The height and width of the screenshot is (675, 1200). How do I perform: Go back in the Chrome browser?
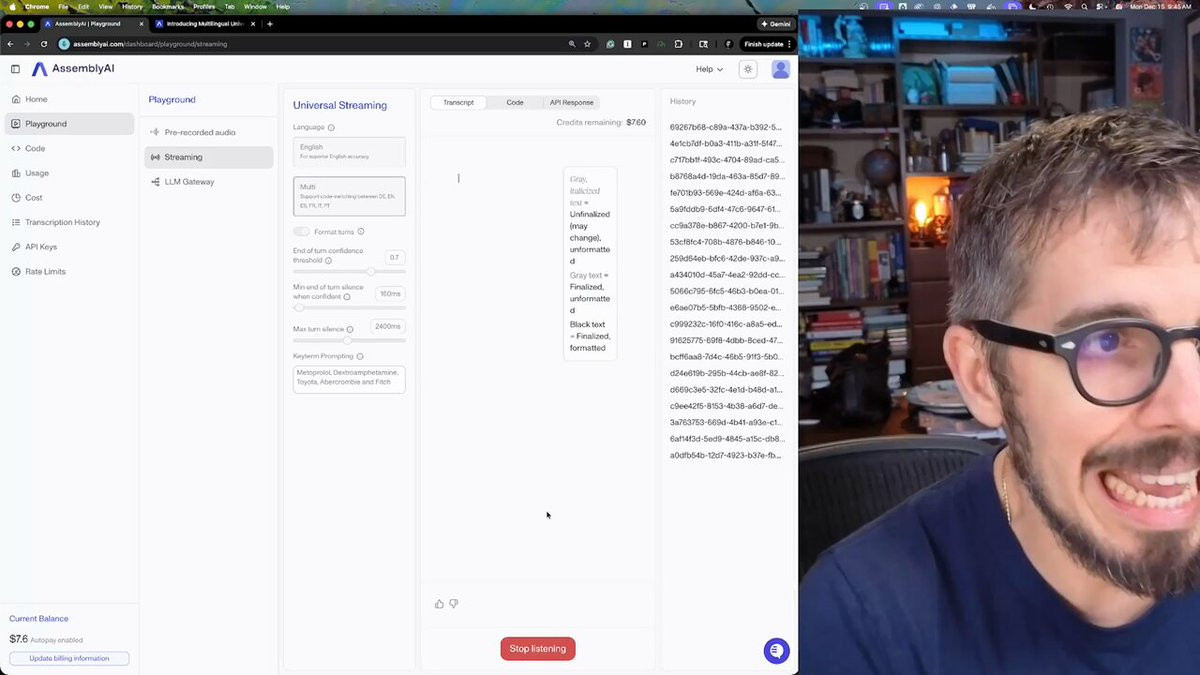(x=10, y=44)
